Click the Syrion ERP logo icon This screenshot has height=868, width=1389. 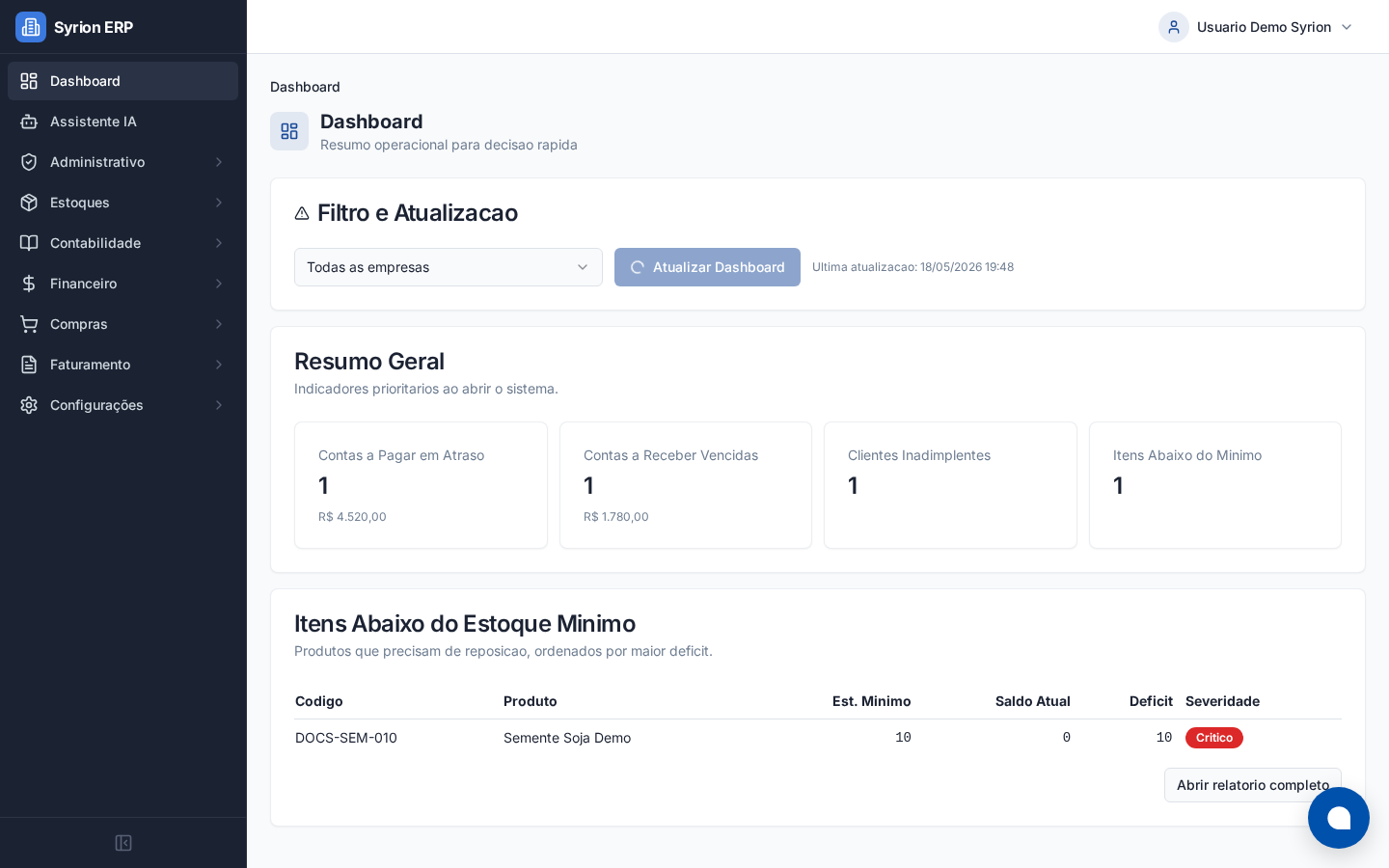coord(31,27)
